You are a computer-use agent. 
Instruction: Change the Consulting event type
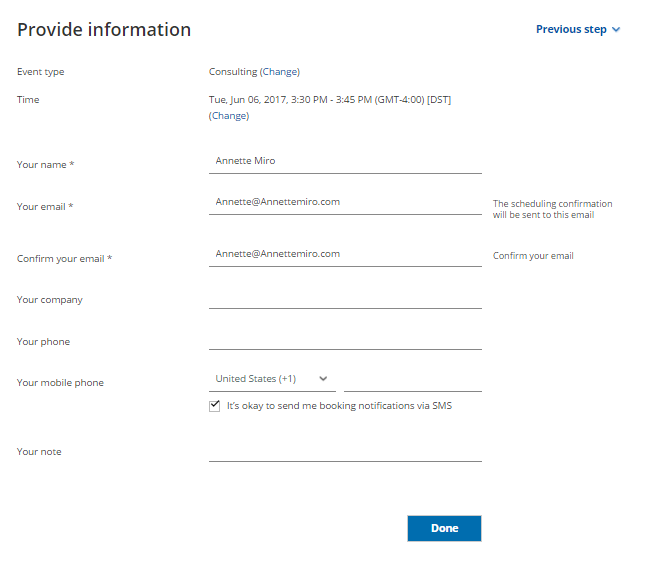point(280,72)
